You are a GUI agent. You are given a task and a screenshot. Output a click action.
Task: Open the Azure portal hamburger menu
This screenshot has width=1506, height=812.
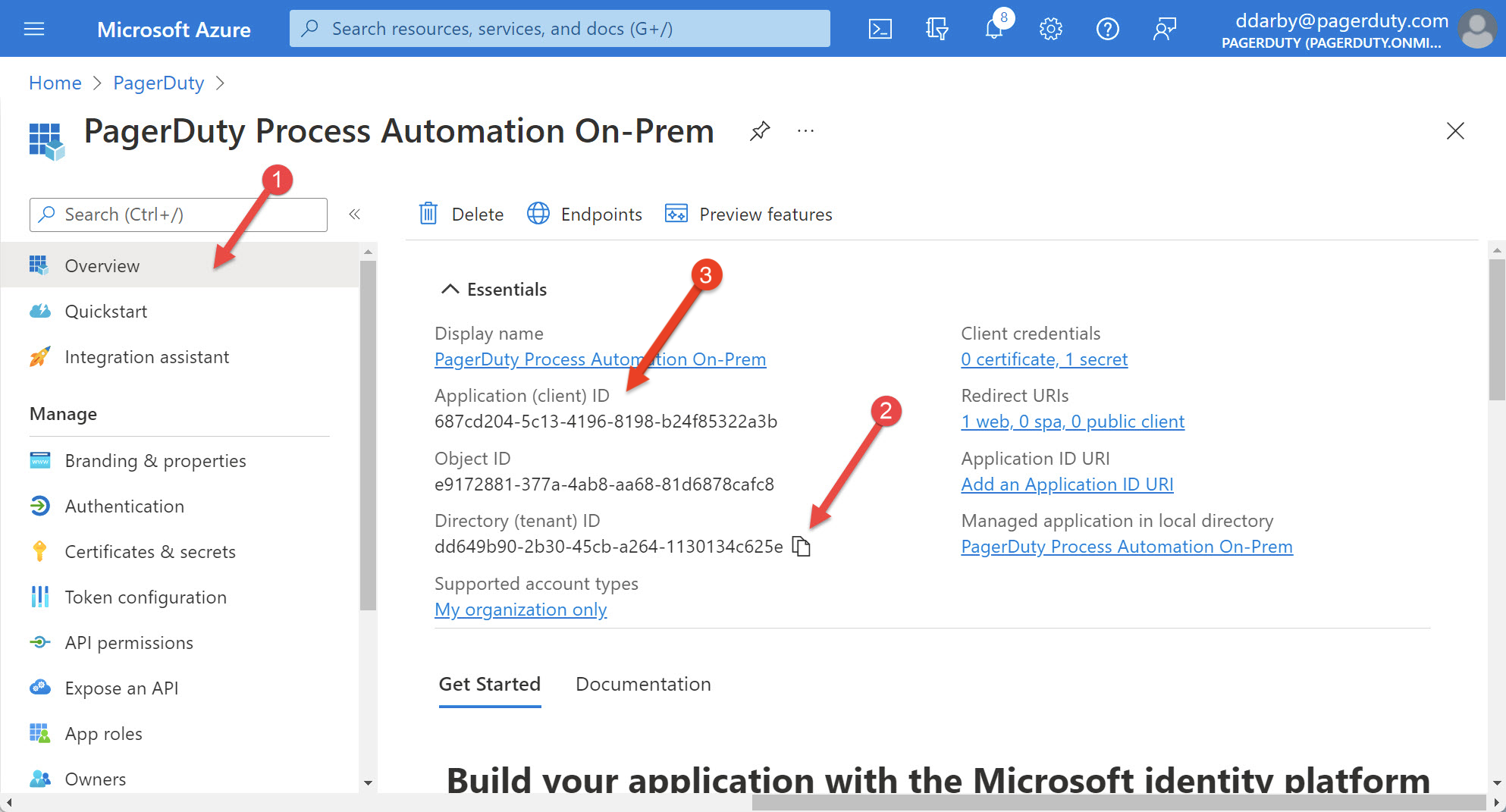point(34,29)
